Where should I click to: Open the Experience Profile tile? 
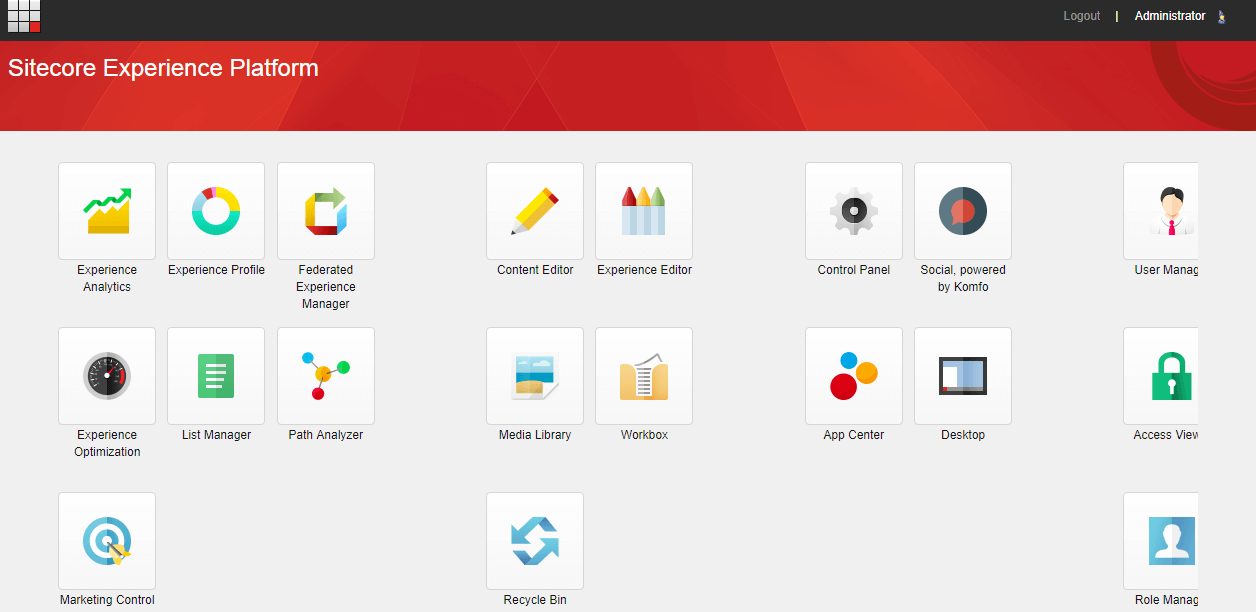[x=216, y=211]
